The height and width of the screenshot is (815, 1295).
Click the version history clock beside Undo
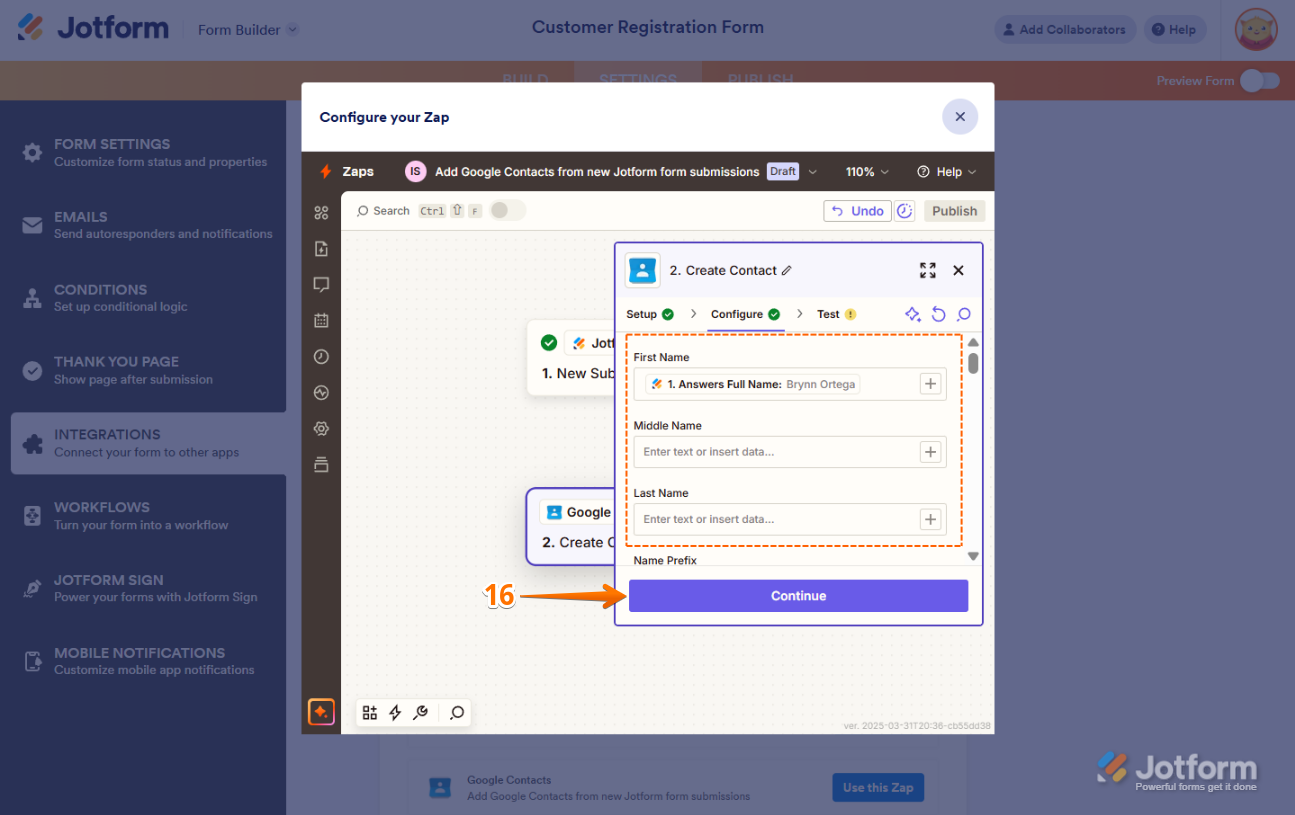(904, 211)
